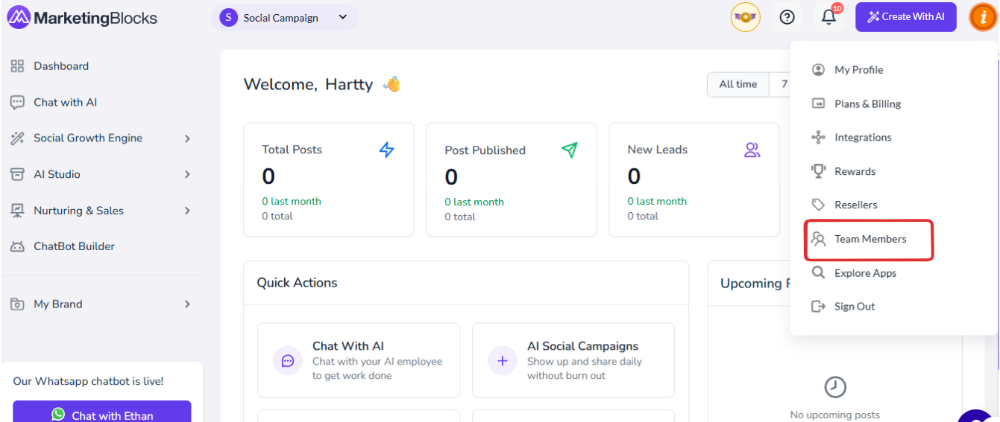Click the Chat with AI sidebar icon
The width and height of the screenshot is (1000, 422).
pyautogui.click(x=17, y=102)
